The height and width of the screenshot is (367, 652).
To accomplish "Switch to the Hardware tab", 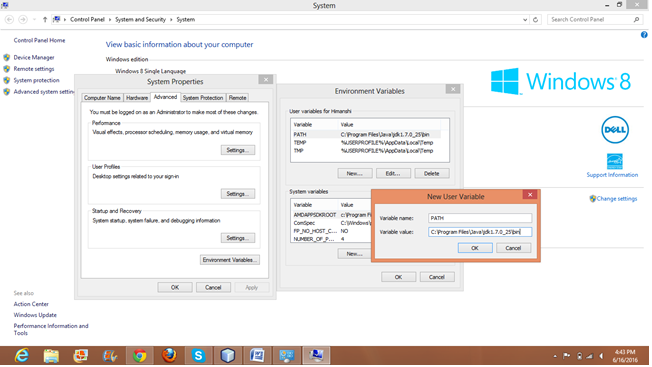I will (x=137, y=98).
